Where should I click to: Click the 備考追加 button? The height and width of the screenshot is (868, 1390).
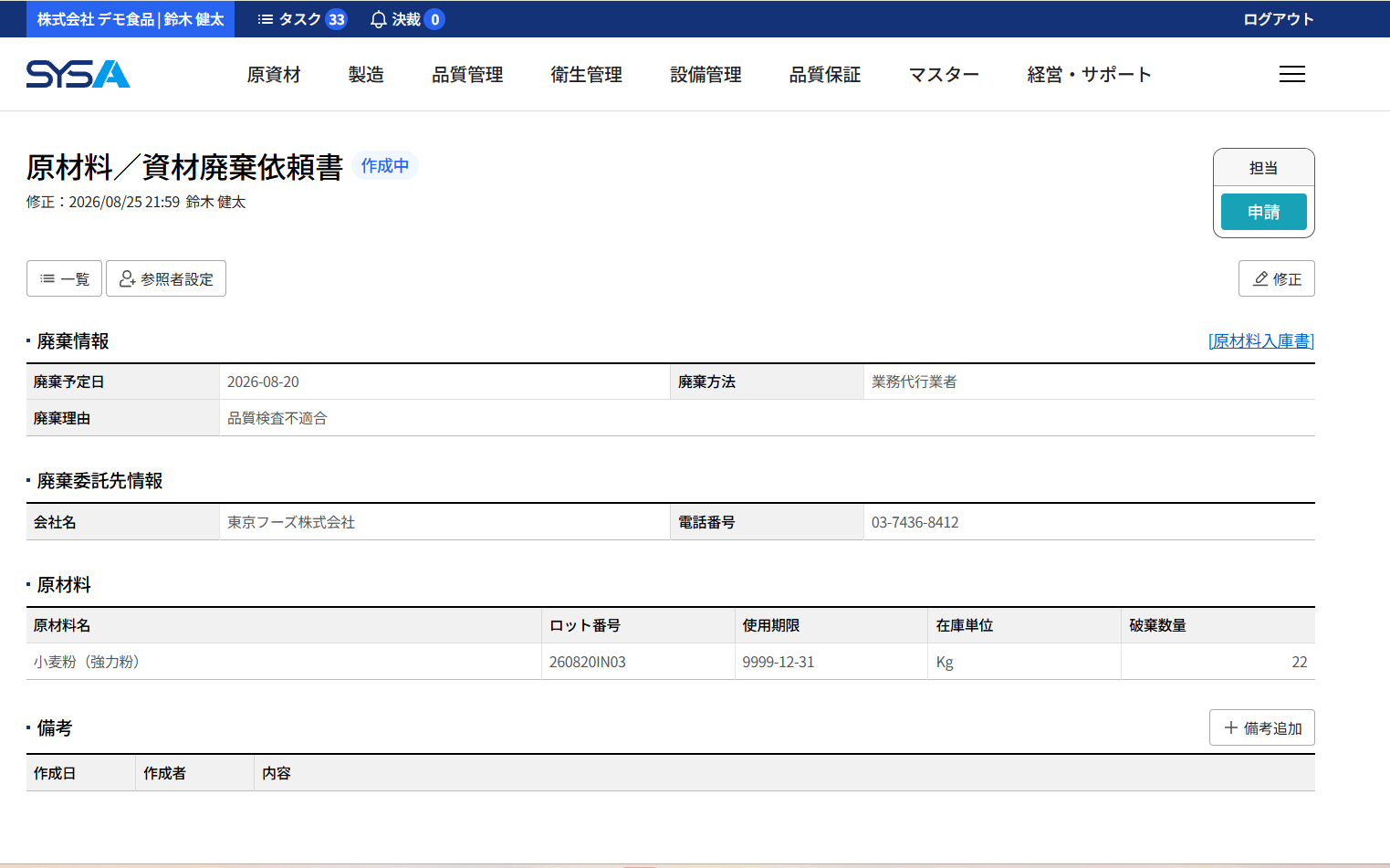1261,727
